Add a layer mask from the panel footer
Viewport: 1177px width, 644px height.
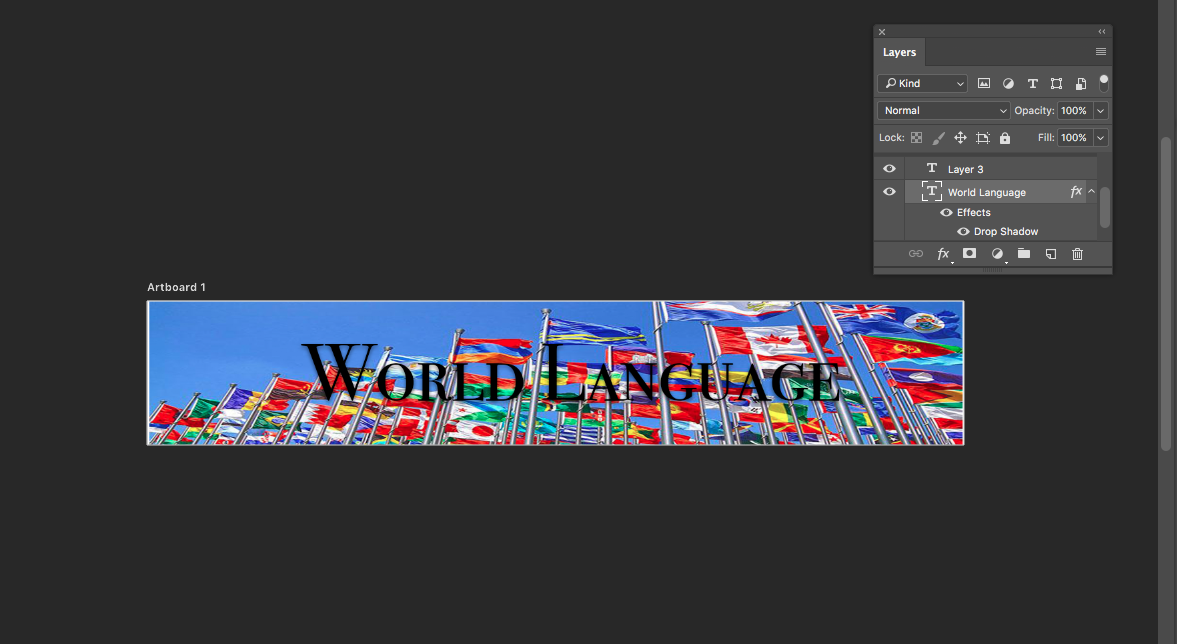point(969,254)
